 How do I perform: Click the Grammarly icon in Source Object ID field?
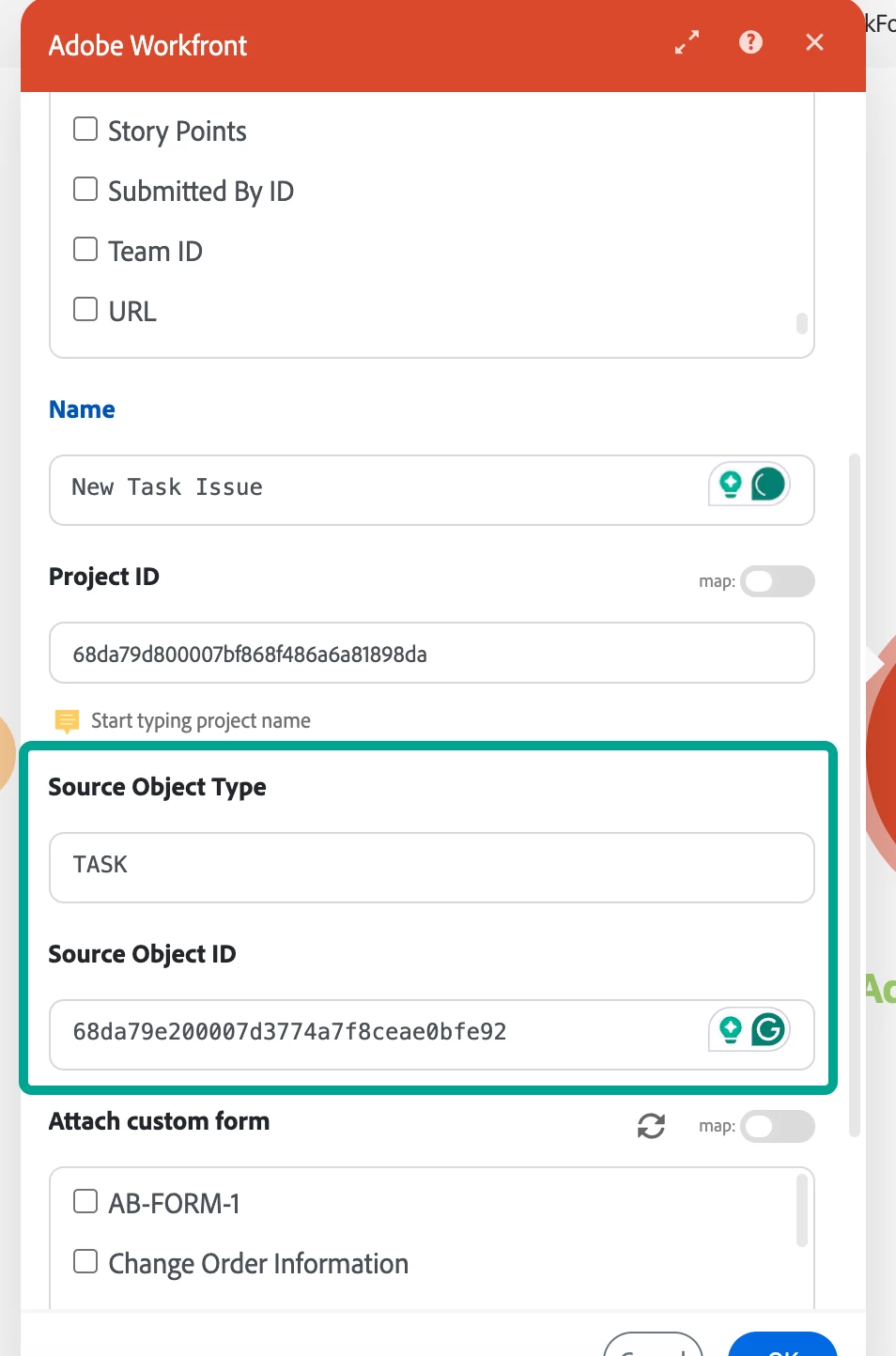[x=768, y=1030]
